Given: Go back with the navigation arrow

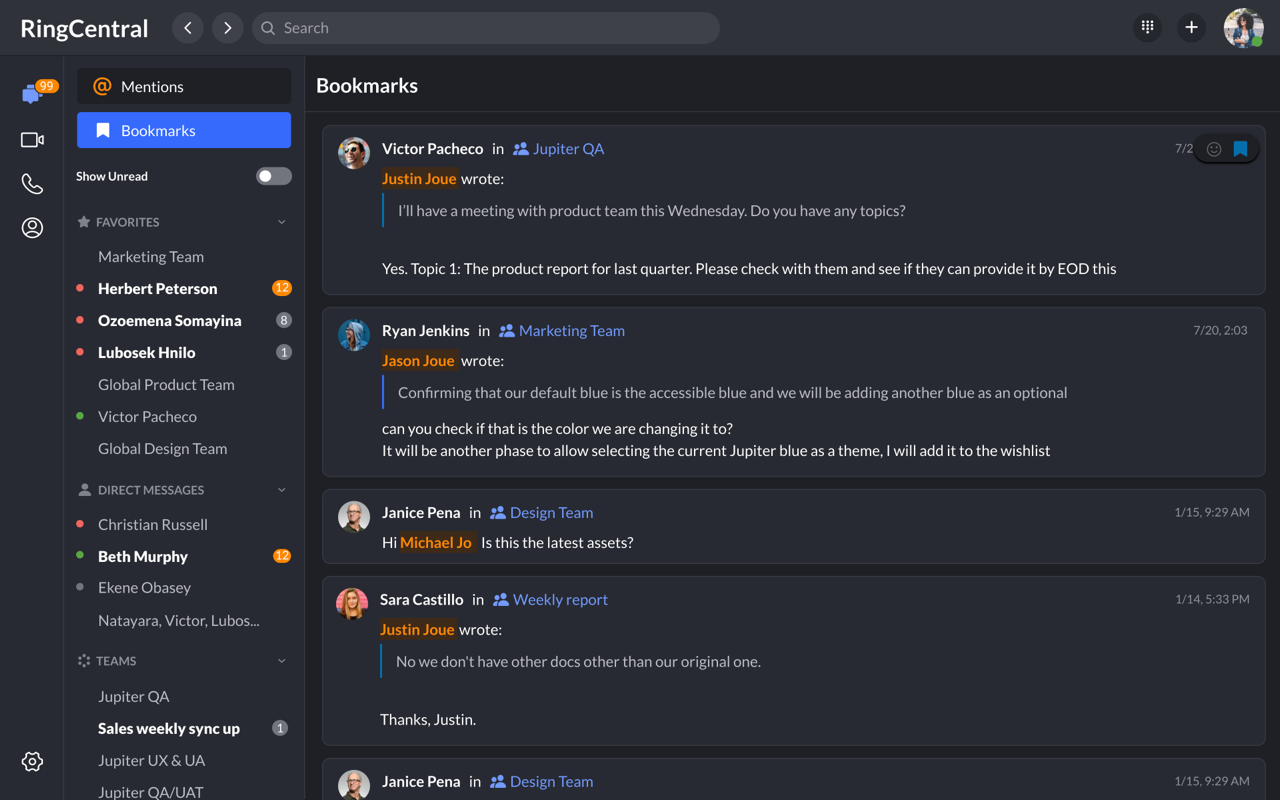Looking at the screenshot, I should pos(188,28).
